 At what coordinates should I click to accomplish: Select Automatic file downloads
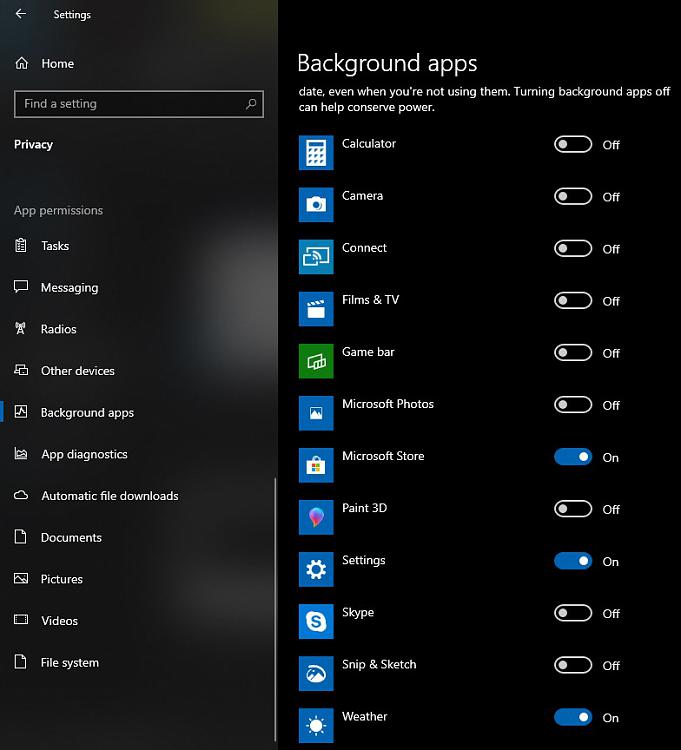point(110,496)
